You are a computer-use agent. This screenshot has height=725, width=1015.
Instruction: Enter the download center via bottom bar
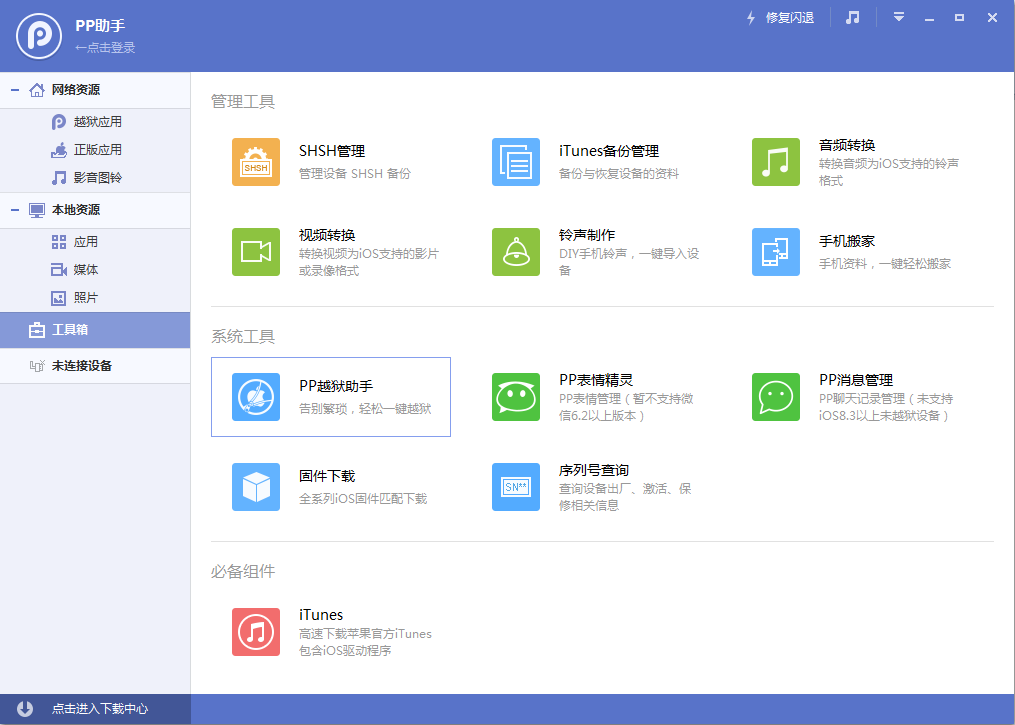(95, 708)
